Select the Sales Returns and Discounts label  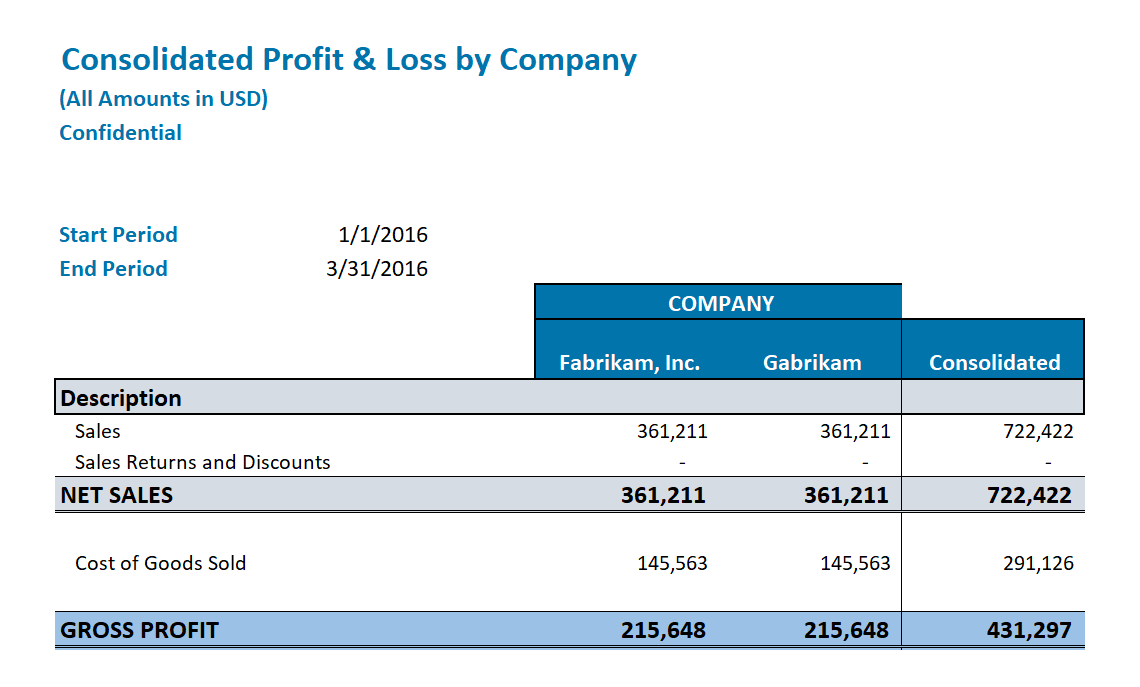point(203,462)
